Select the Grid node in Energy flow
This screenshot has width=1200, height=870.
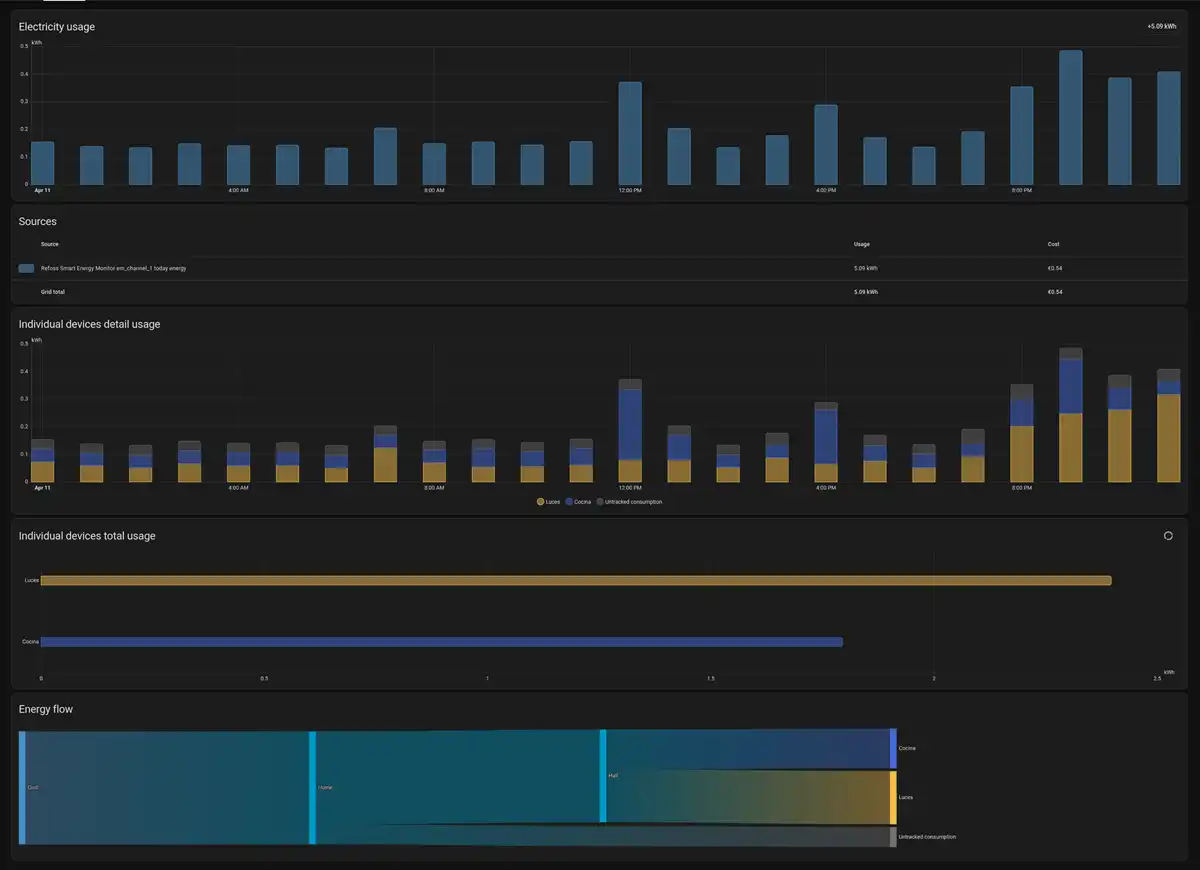point(22,788)
